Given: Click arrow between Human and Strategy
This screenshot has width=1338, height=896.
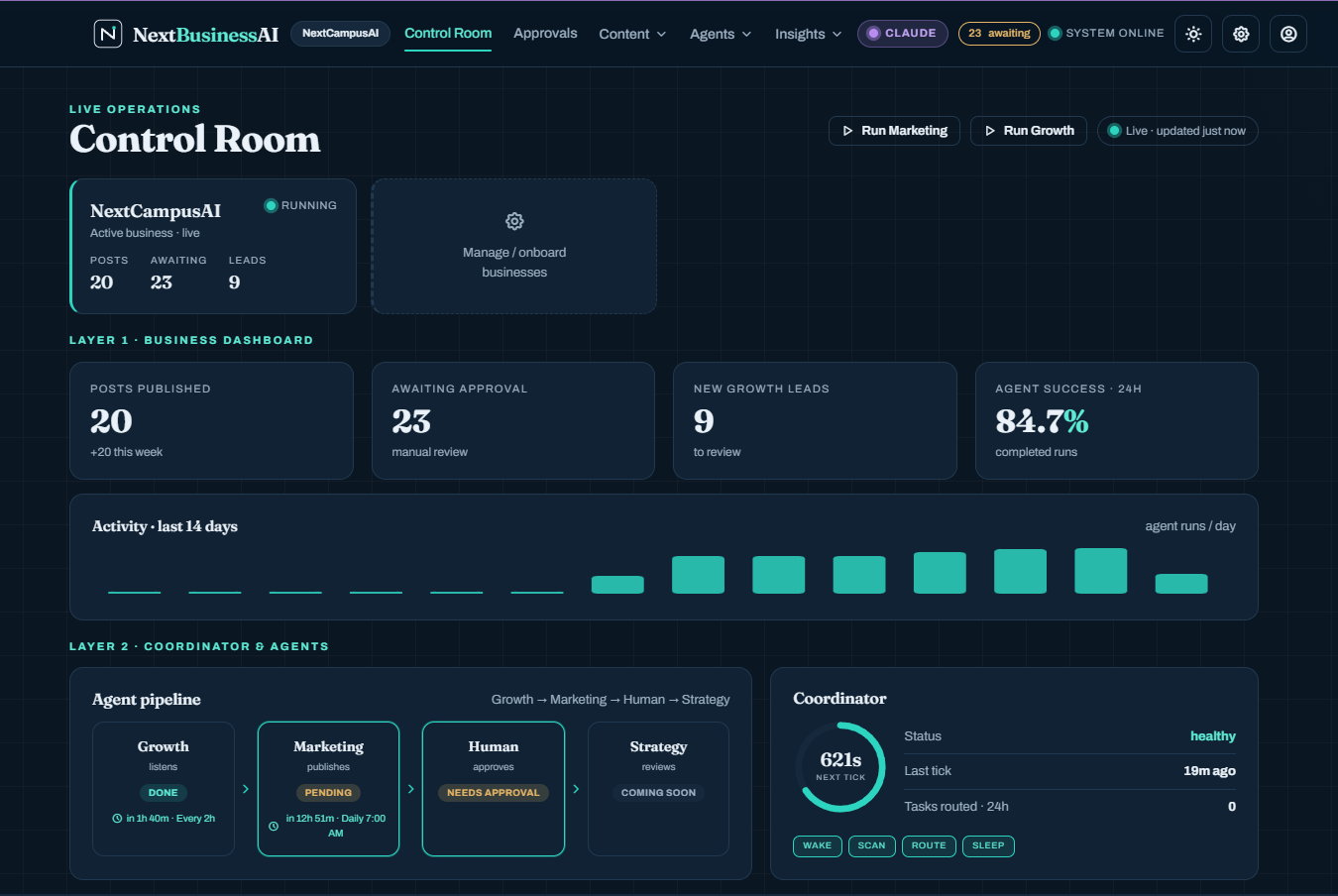Looking at the screenshot, I should click(576, 789).
